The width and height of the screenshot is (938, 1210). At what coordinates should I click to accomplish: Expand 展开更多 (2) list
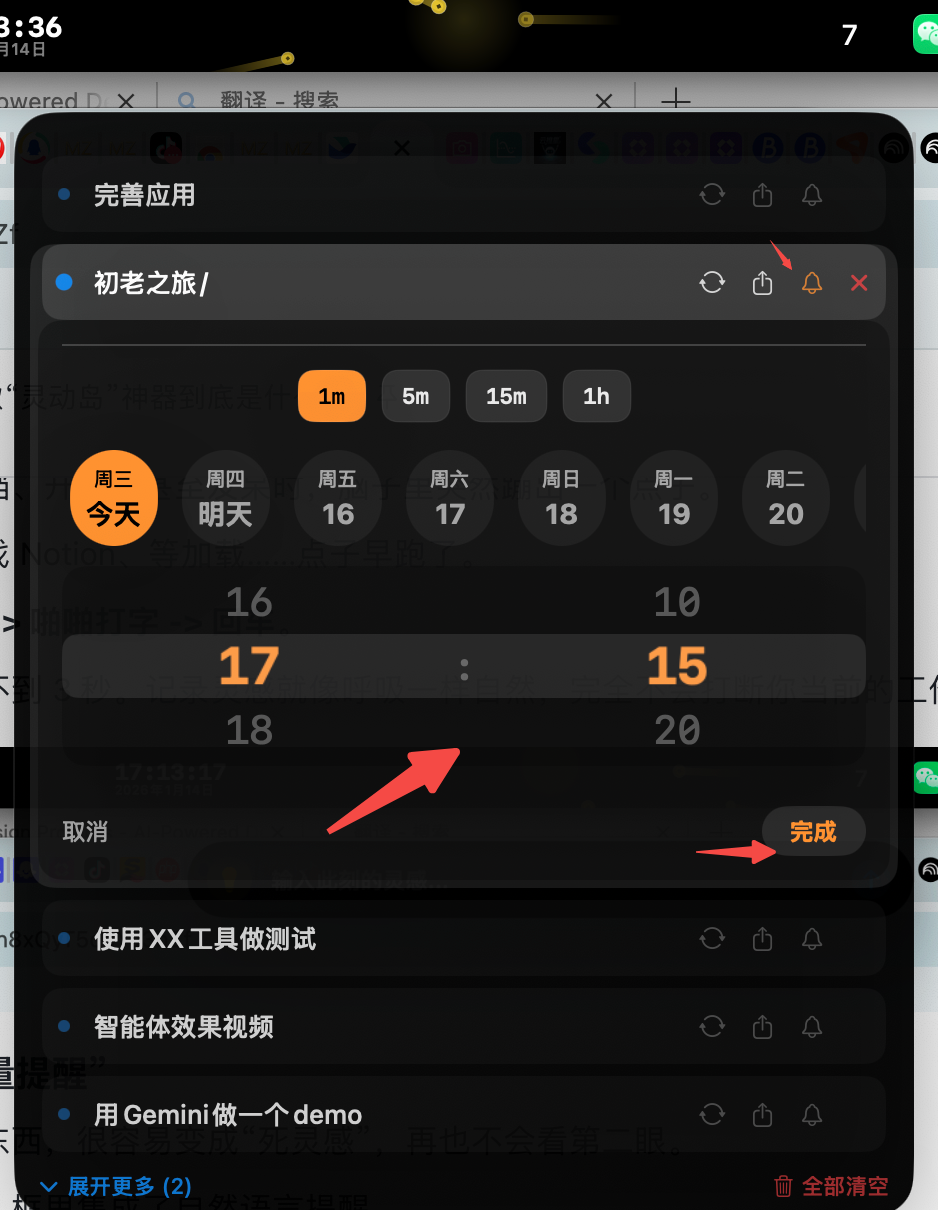coord(115,1186)
